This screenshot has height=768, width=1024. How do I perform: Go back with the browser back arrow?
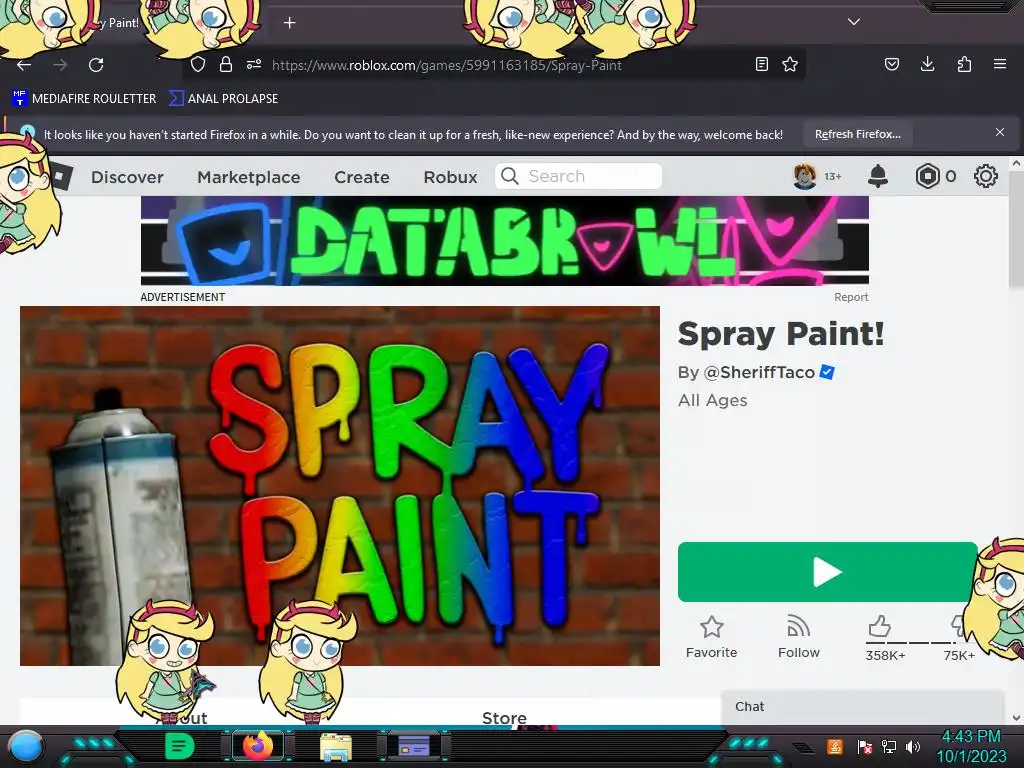click(24, 65)
